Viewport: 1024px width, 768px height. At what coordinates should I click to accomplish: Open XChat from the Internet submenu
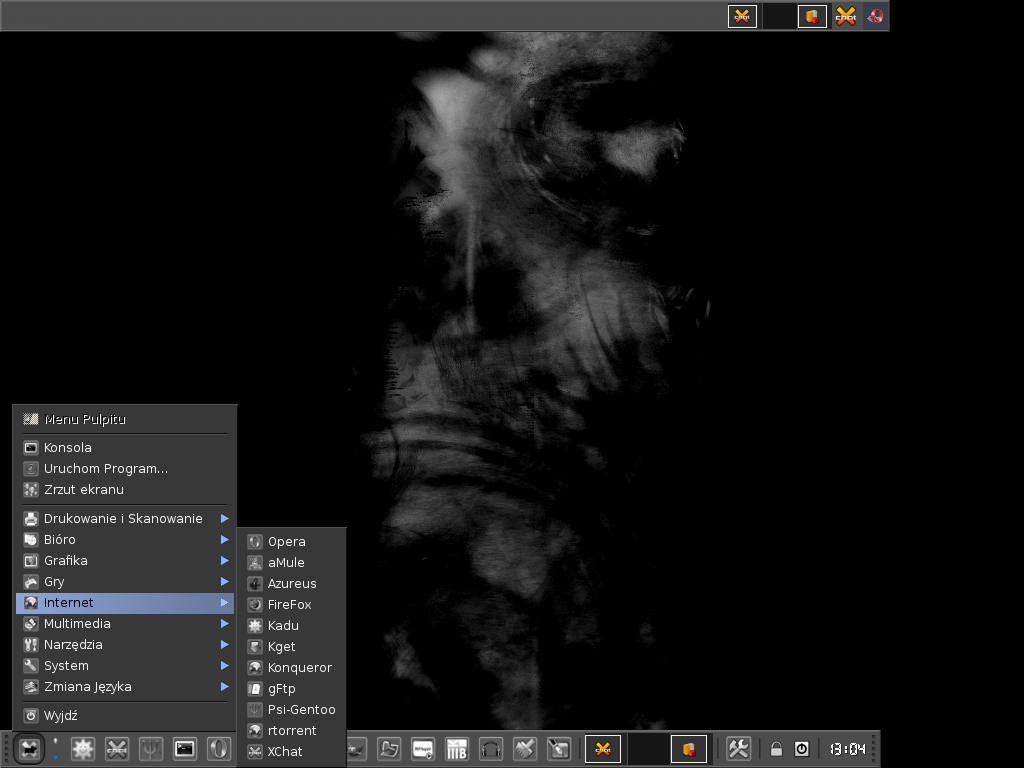click(x=291, y=752)
